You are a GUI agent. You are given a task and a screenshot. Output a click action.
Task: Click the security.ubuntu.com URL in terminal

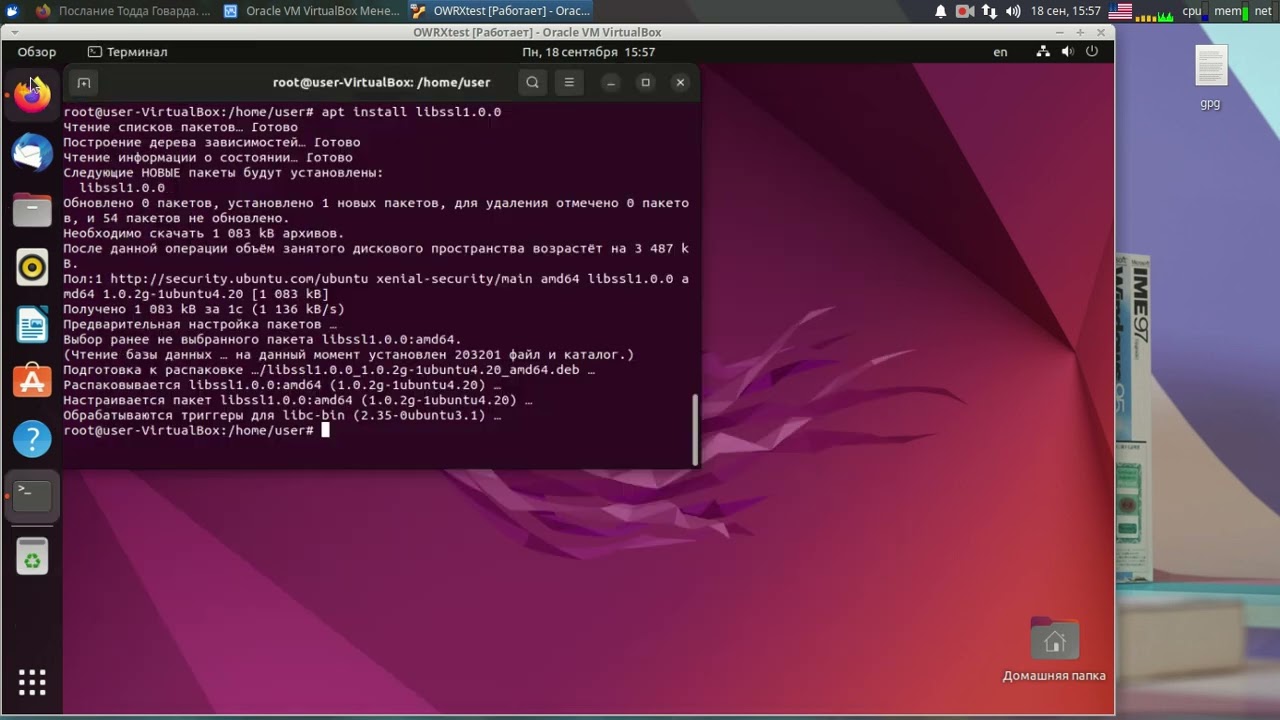[239, 279]
